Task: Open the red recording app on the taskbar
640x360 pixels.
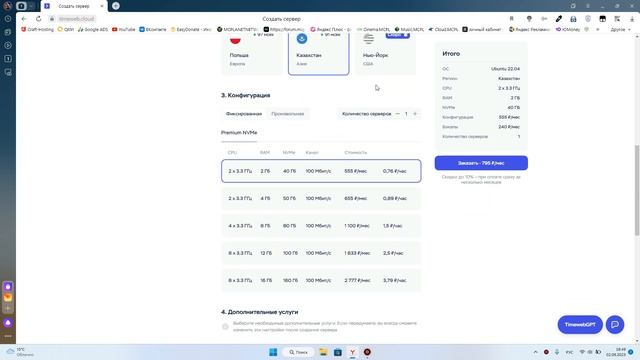Action: coord(367,352)
